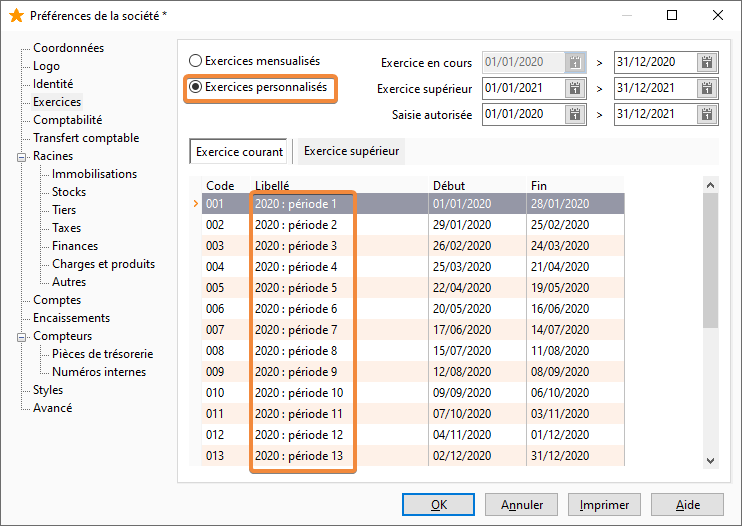Select Exercices mensualisés radio button
The width and height of the screenshot is (742, 526).
click(x=195, y=61)
